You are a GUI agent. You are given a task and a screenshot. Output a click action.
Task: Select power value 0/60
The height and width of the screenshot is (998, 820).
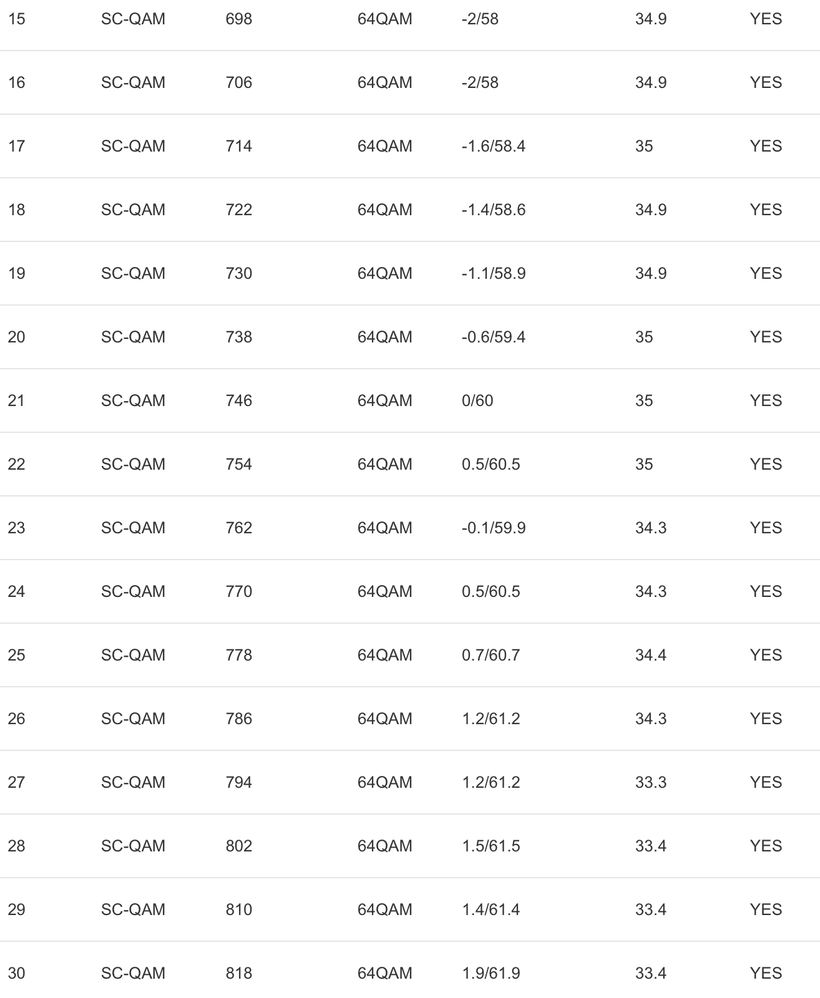(x=477, y=401)
